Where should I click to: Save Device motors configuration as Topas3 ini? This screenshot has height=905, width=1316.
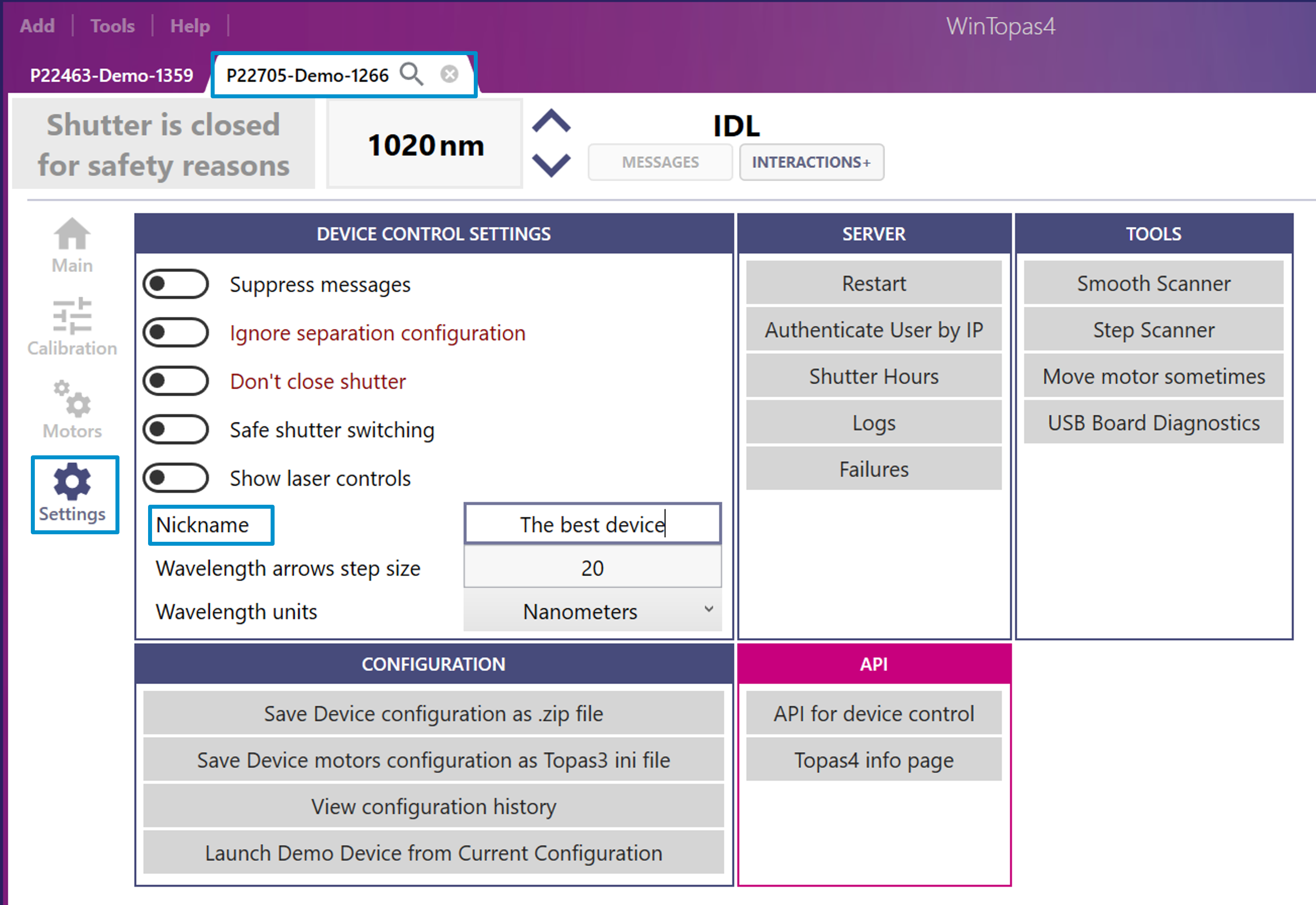(x=434, y=760)
